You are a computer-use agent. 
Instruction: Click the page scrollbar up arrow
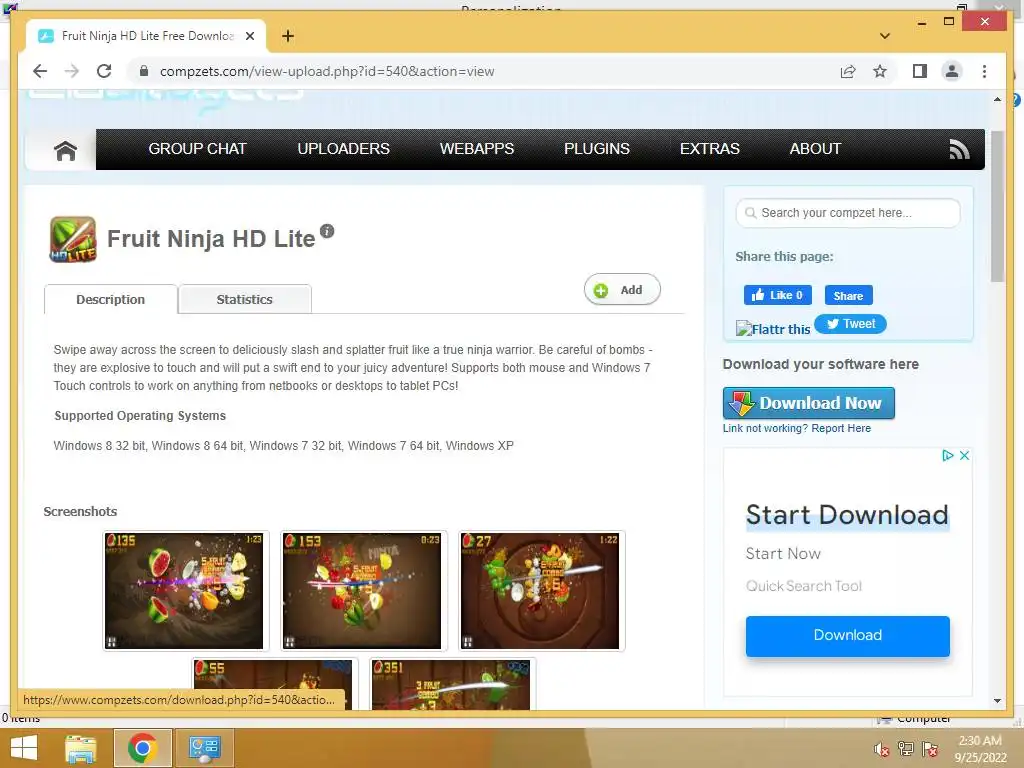(x=997, y=99)
